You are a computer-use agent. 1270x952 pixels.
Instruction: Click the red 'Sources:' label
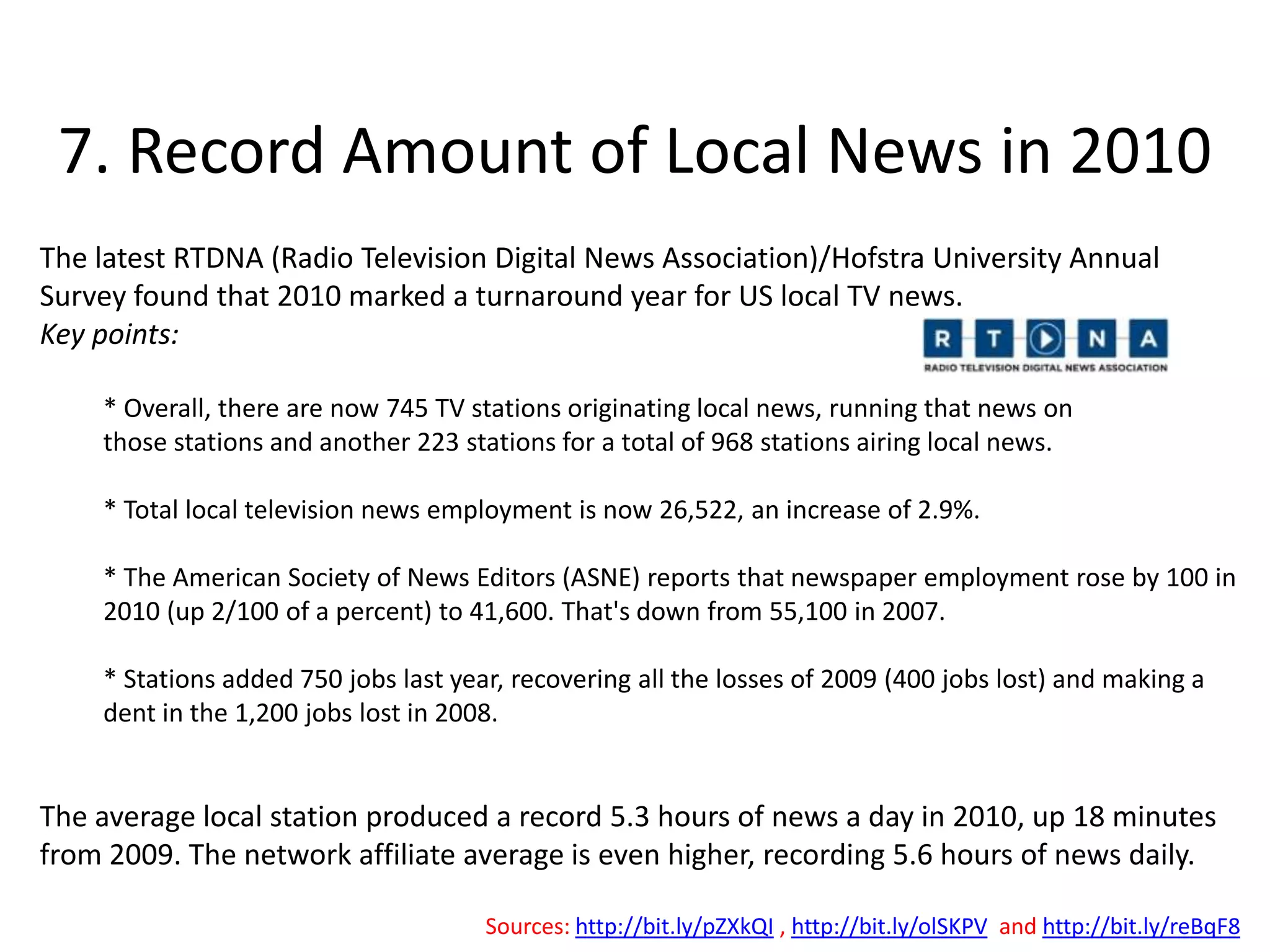click(x=527, y=927)
